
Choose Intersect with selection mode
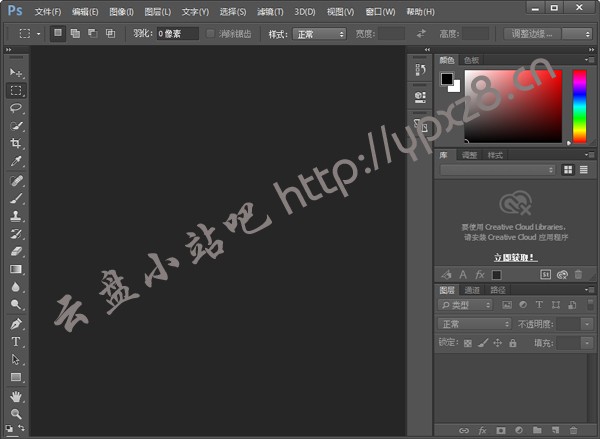point(111,34)
